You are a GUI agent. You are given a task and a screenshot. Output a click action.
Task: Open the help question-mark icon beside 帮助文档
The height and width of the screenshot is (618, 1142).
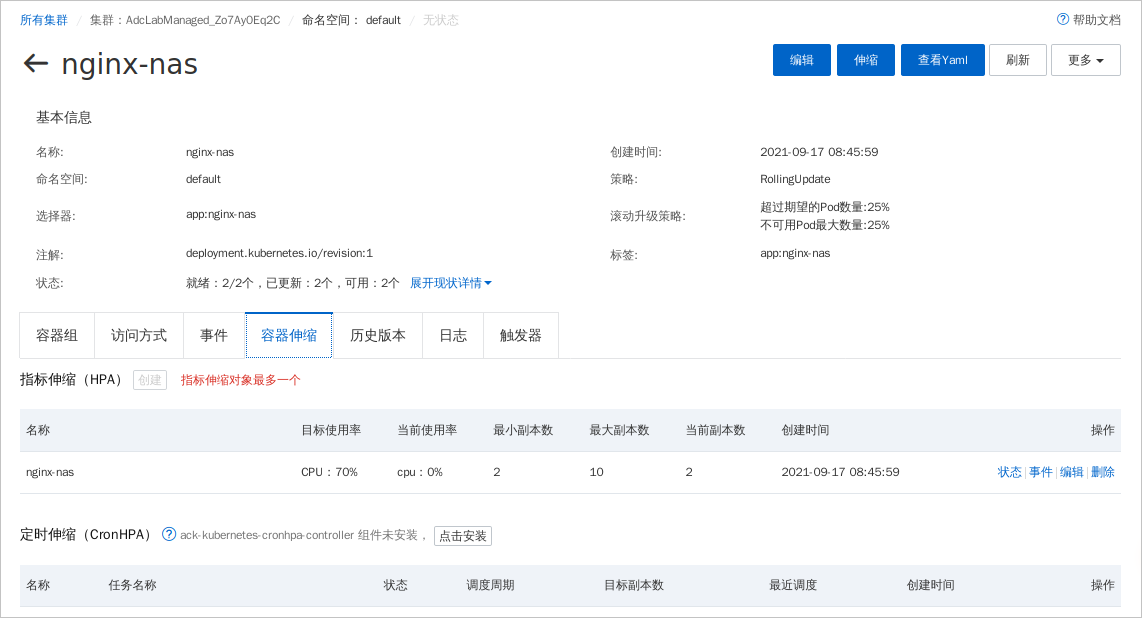pos(1063,20)
